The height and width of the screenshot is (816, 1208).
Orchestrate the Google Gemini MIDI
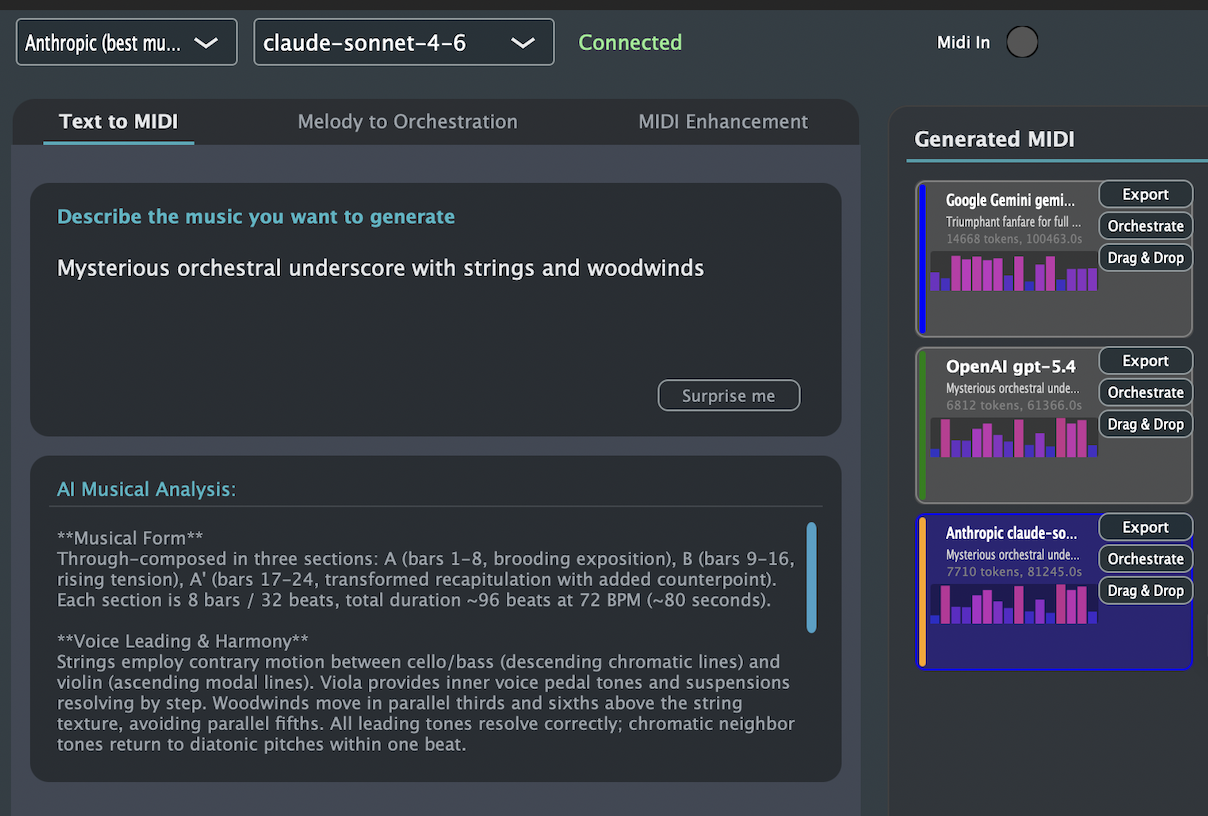tap(1146, 226)
